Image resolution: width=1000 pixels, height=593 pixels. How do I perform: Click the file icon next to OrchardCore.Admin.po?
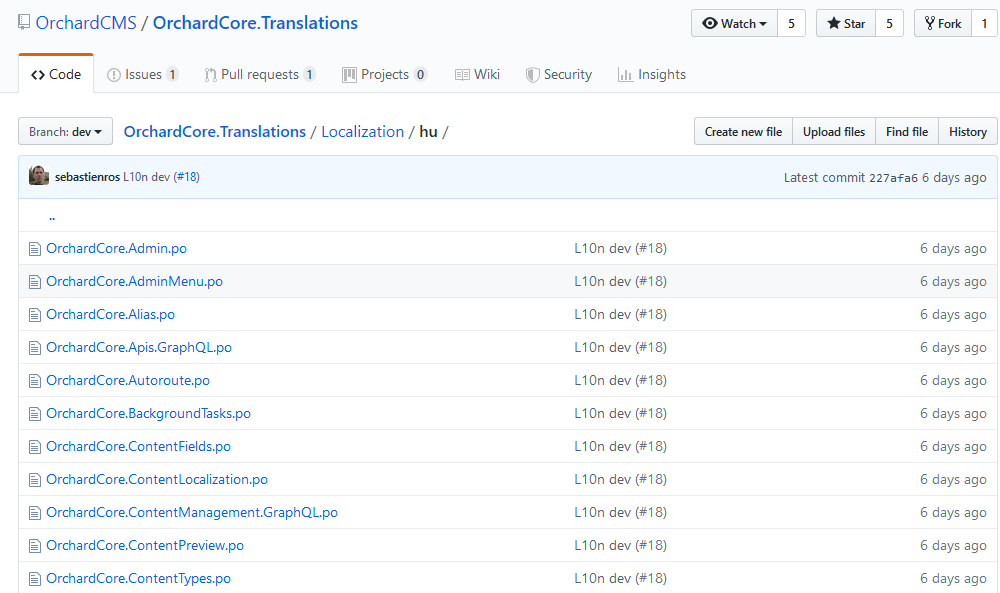point(34,249)
